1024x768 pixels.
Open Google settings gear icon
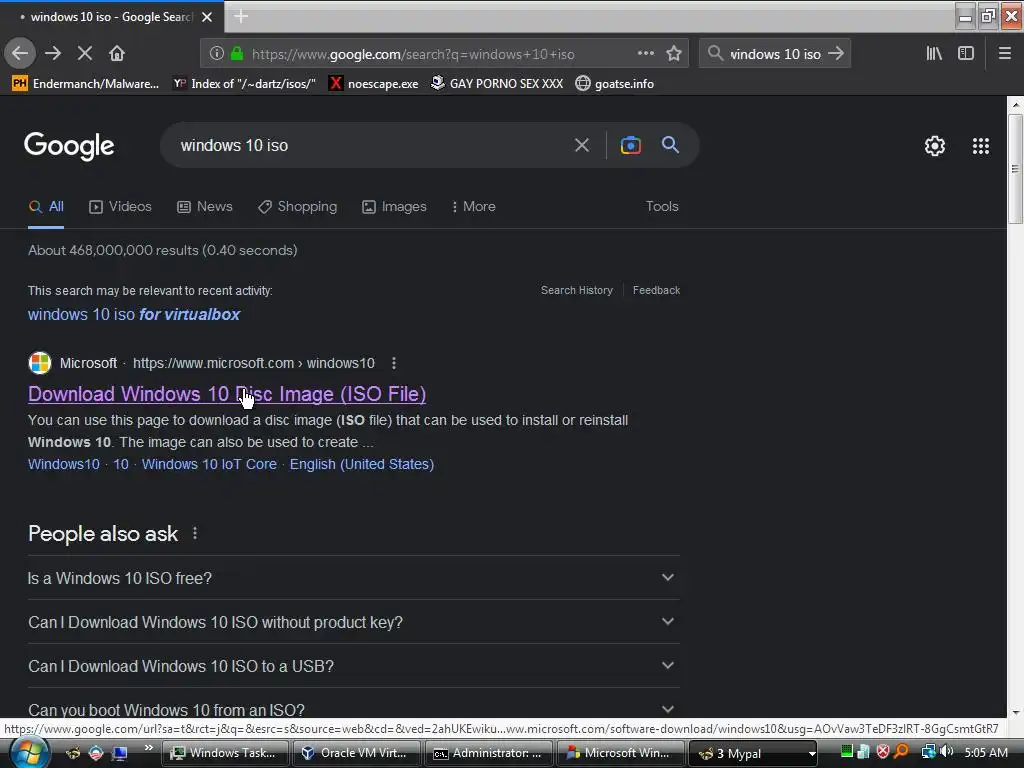(935, 146)
